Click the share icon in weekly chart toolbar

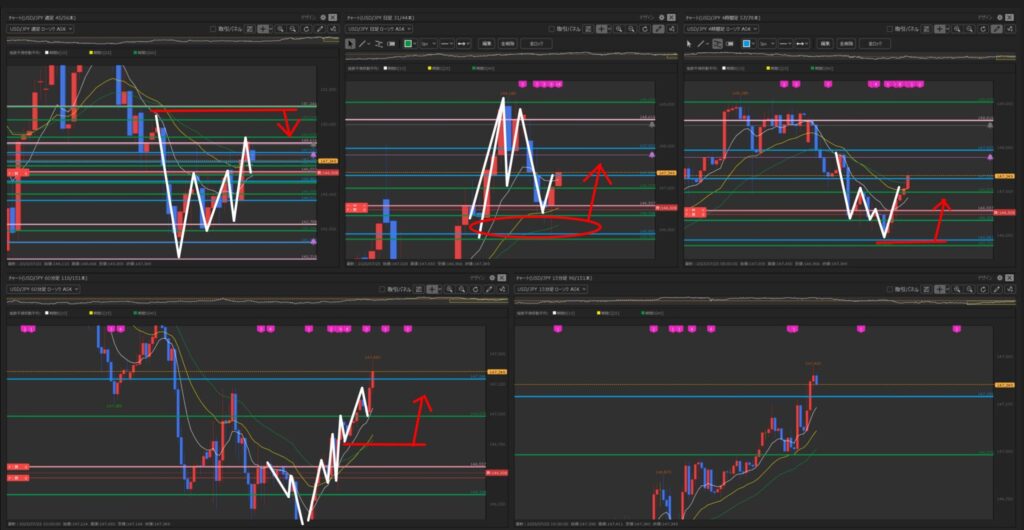pos(333,29)
